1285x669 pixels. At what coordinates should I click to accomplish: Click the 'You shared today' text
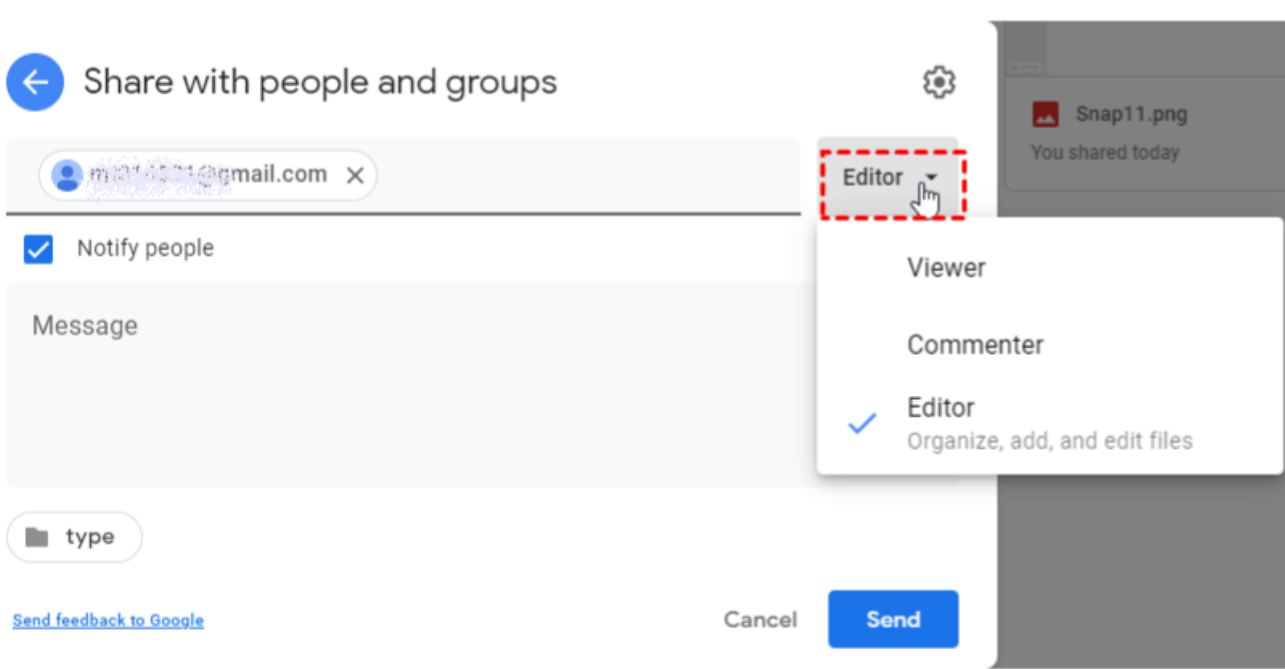1105,153
